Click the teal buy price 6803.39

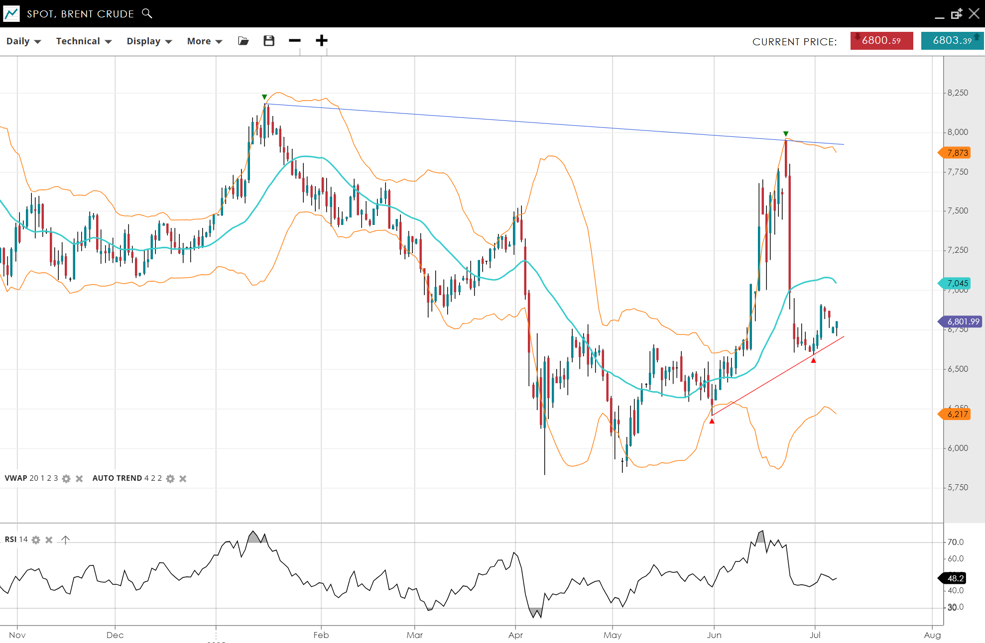pos(951,41)
